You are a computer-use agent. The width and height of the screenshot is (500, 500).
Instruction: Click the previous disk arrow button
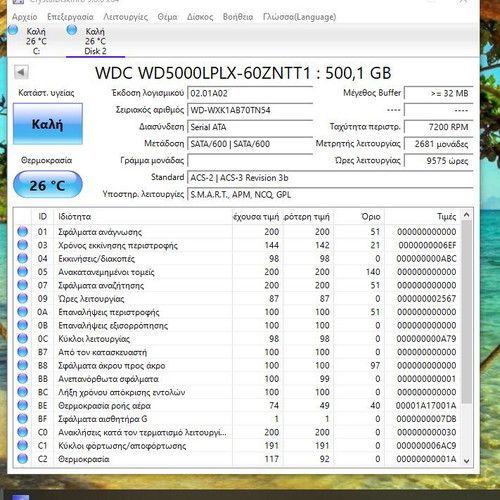click(21, 72)
